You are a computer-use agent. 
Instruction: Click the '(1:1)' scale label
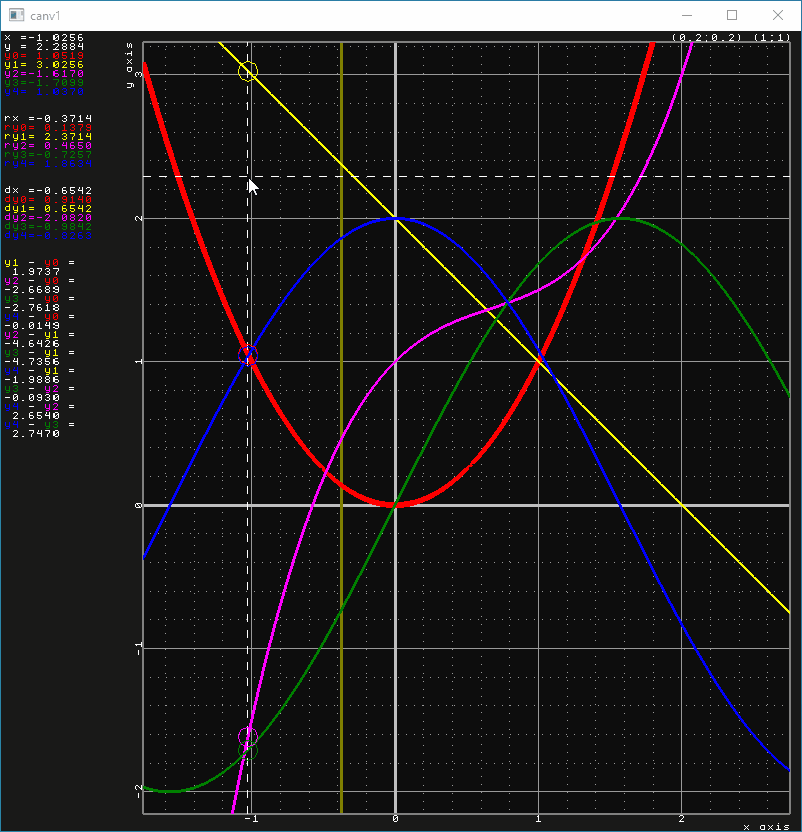tap(772, 38)
